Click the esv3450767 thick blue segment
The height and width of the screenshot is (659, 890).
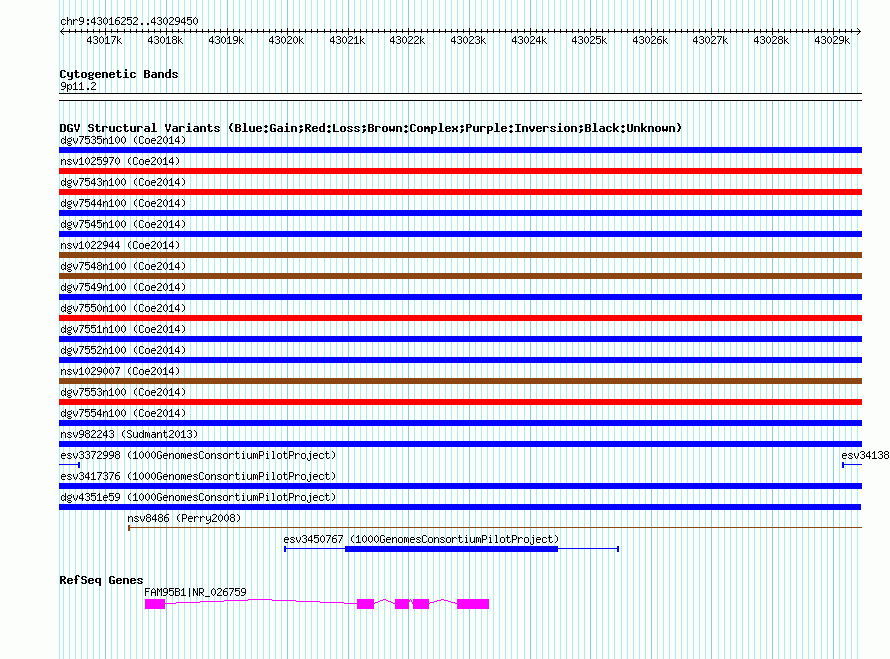(451, 549)
